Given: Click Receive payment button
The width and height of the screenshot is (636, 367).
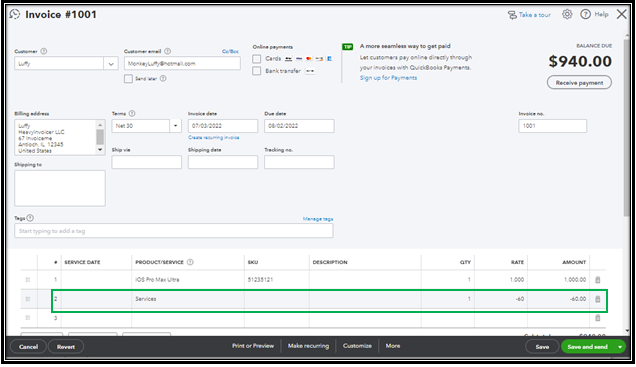Looking at the screenshot, I should pos(579,83).
